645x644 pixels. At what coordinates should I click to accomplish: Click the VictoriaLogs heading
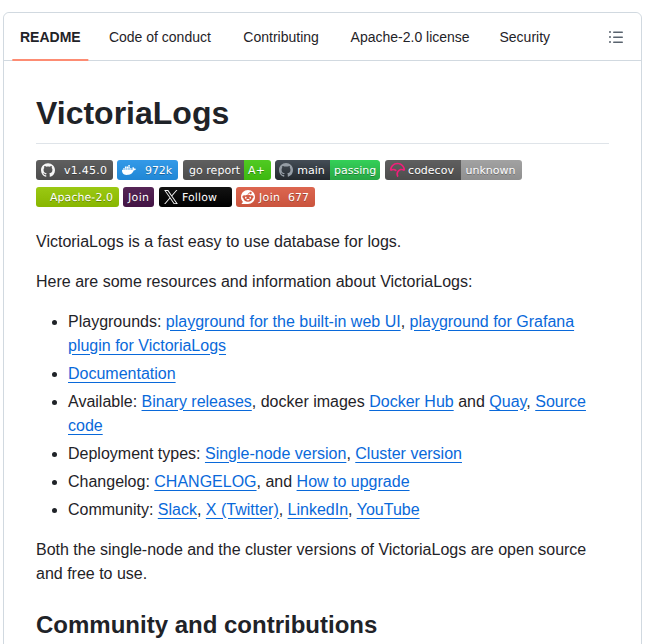[132, 113]
